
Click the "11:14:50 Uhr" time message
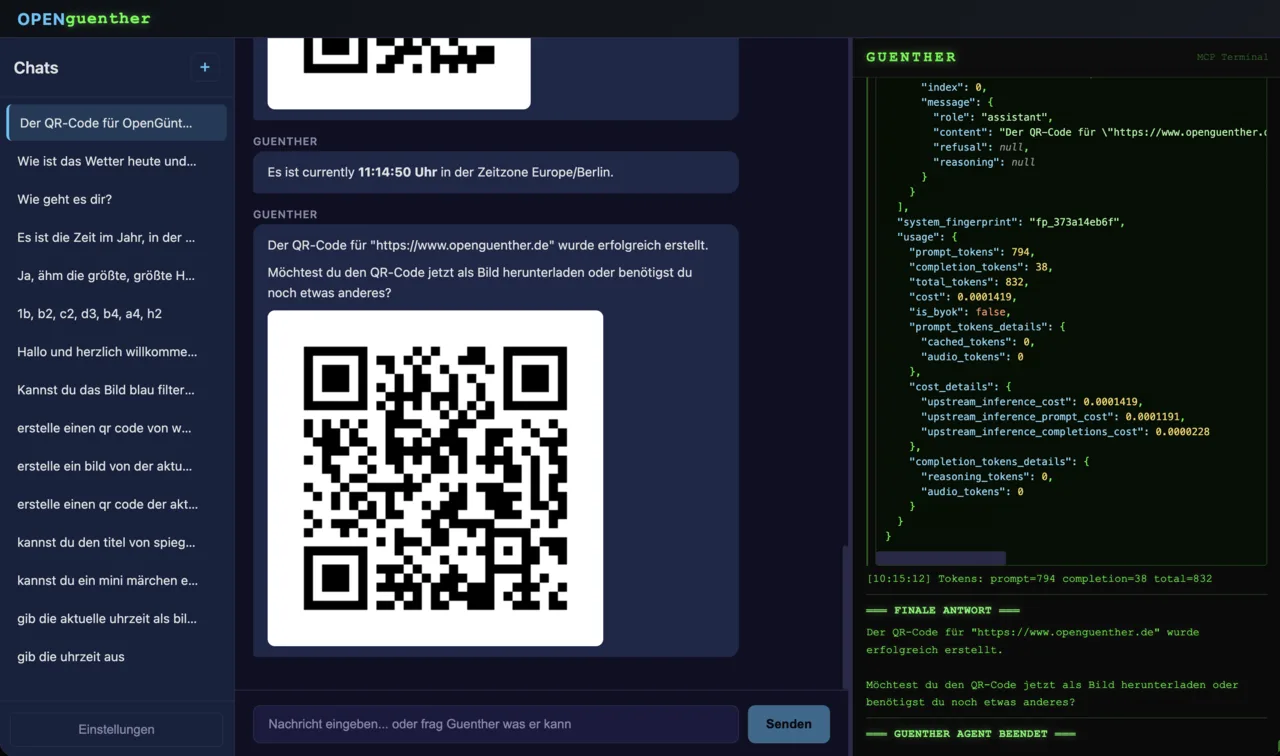coord(496,172)
